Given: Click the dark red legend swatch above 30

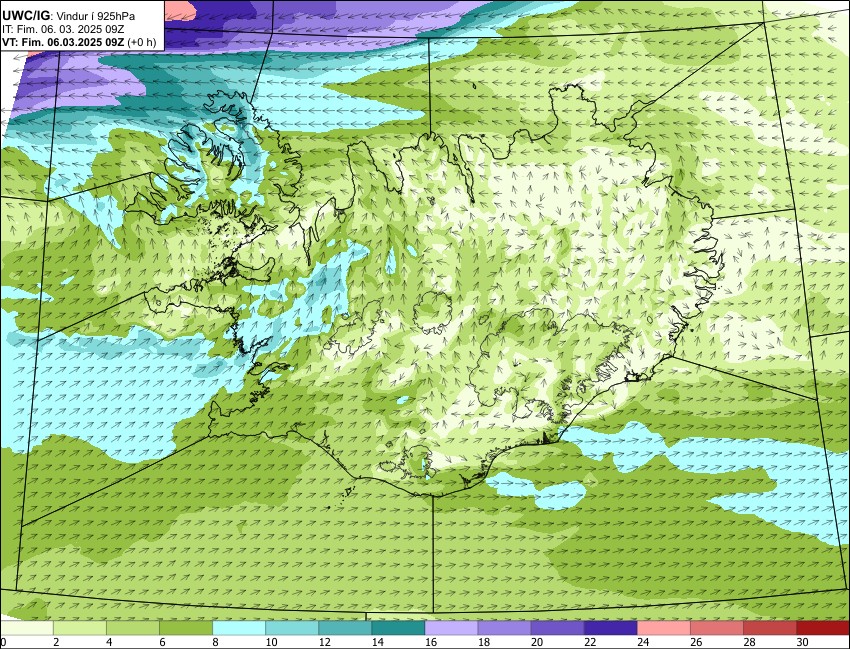Looking at the screenshot, I should tap(823, 628).
